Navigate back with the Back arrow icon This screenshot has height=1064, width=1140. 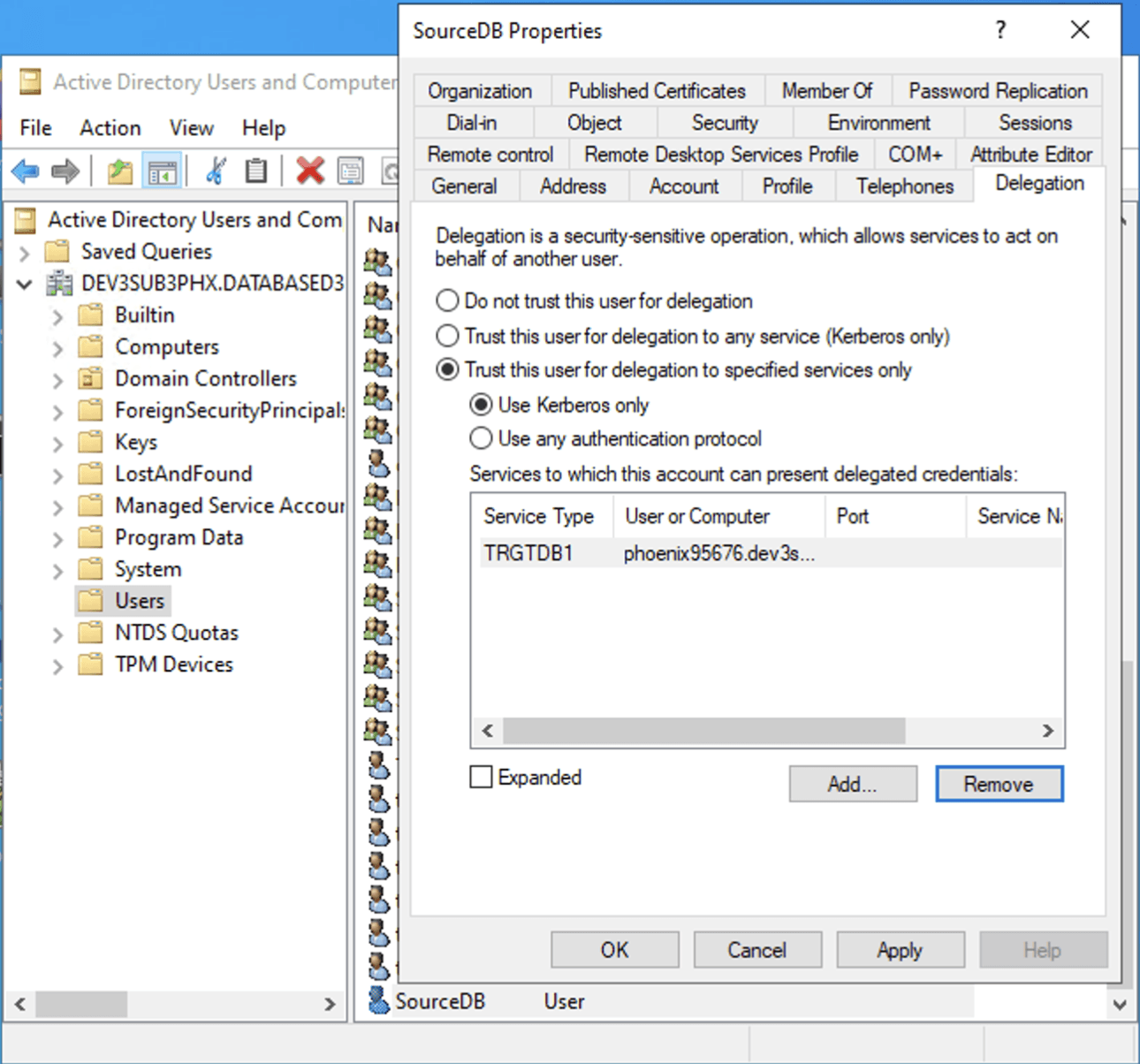click(24, 171)
